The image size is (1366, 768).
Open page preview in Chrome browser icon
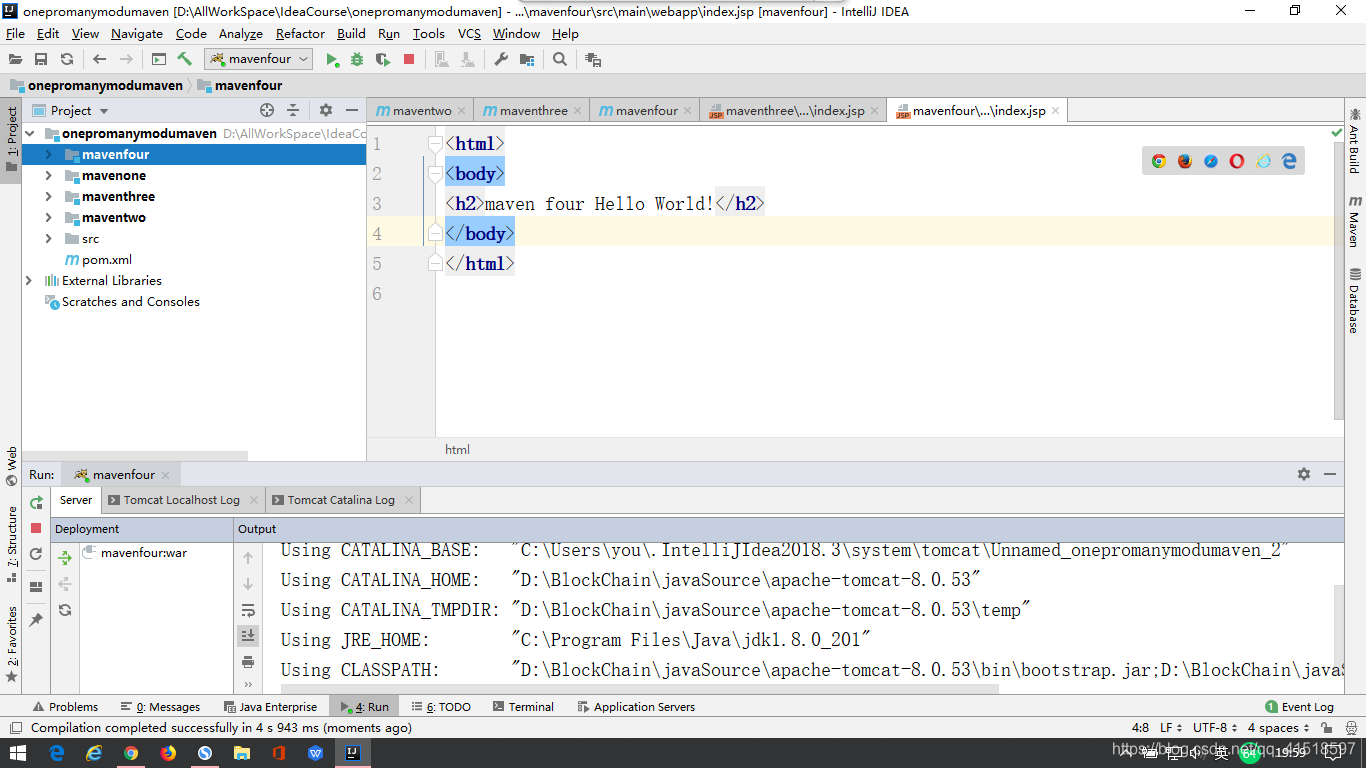[x=1159, y=161]
